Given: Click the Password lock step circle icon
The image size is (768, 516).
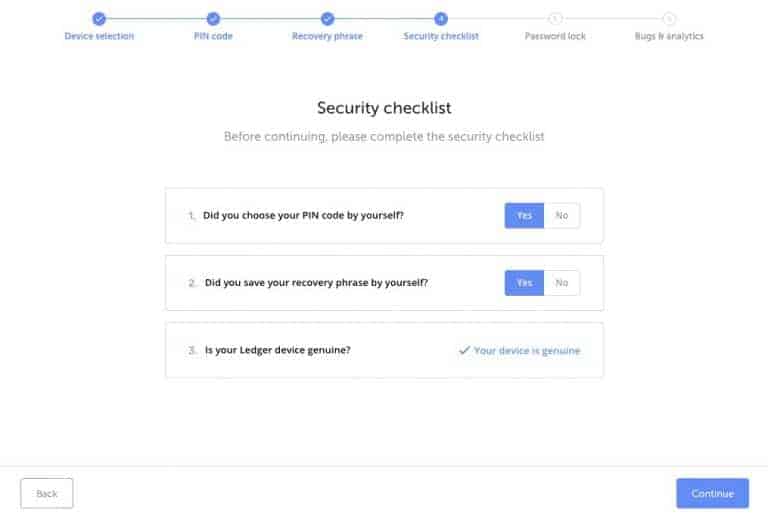Looking at the screenshot, I should pos(555,18).
